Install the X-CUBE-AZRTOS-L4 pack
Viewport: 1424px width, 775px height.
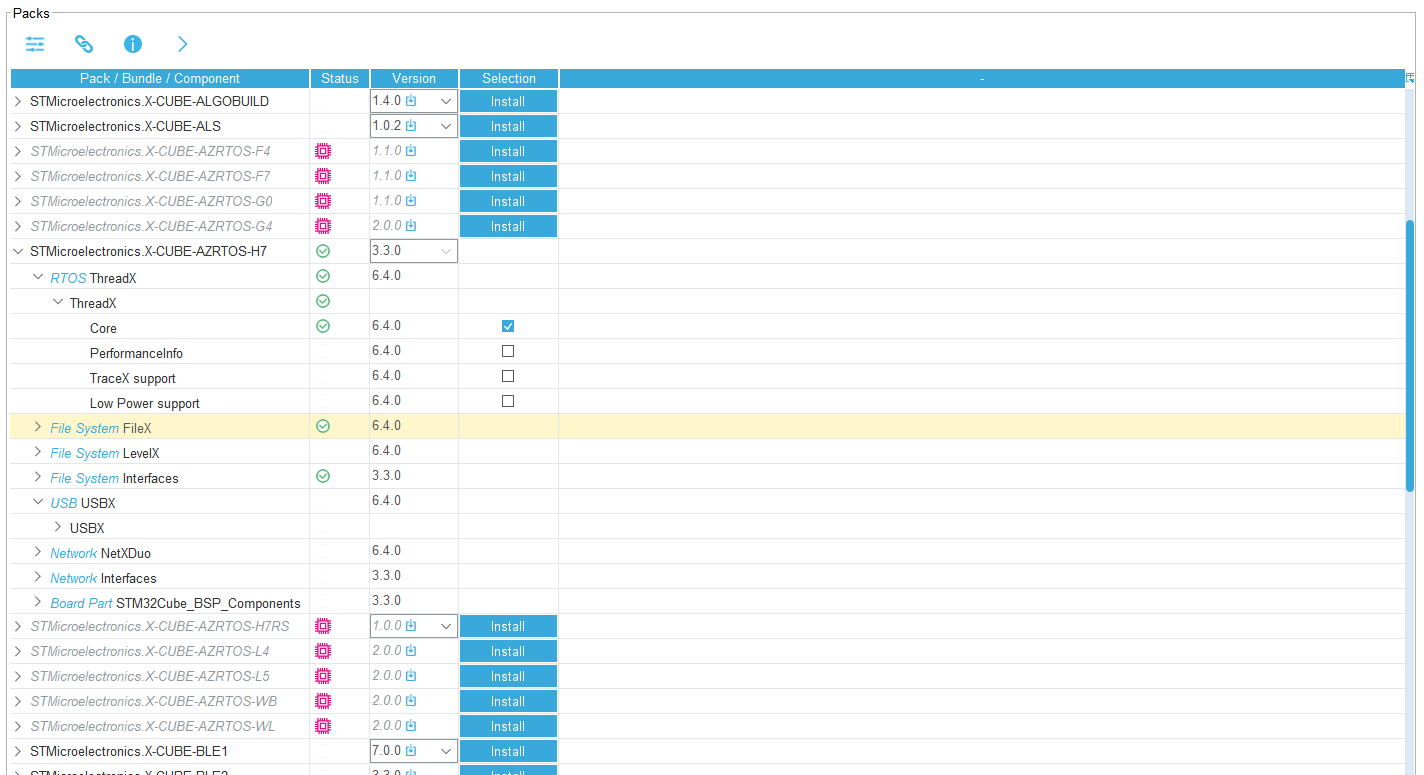point(508,651)
